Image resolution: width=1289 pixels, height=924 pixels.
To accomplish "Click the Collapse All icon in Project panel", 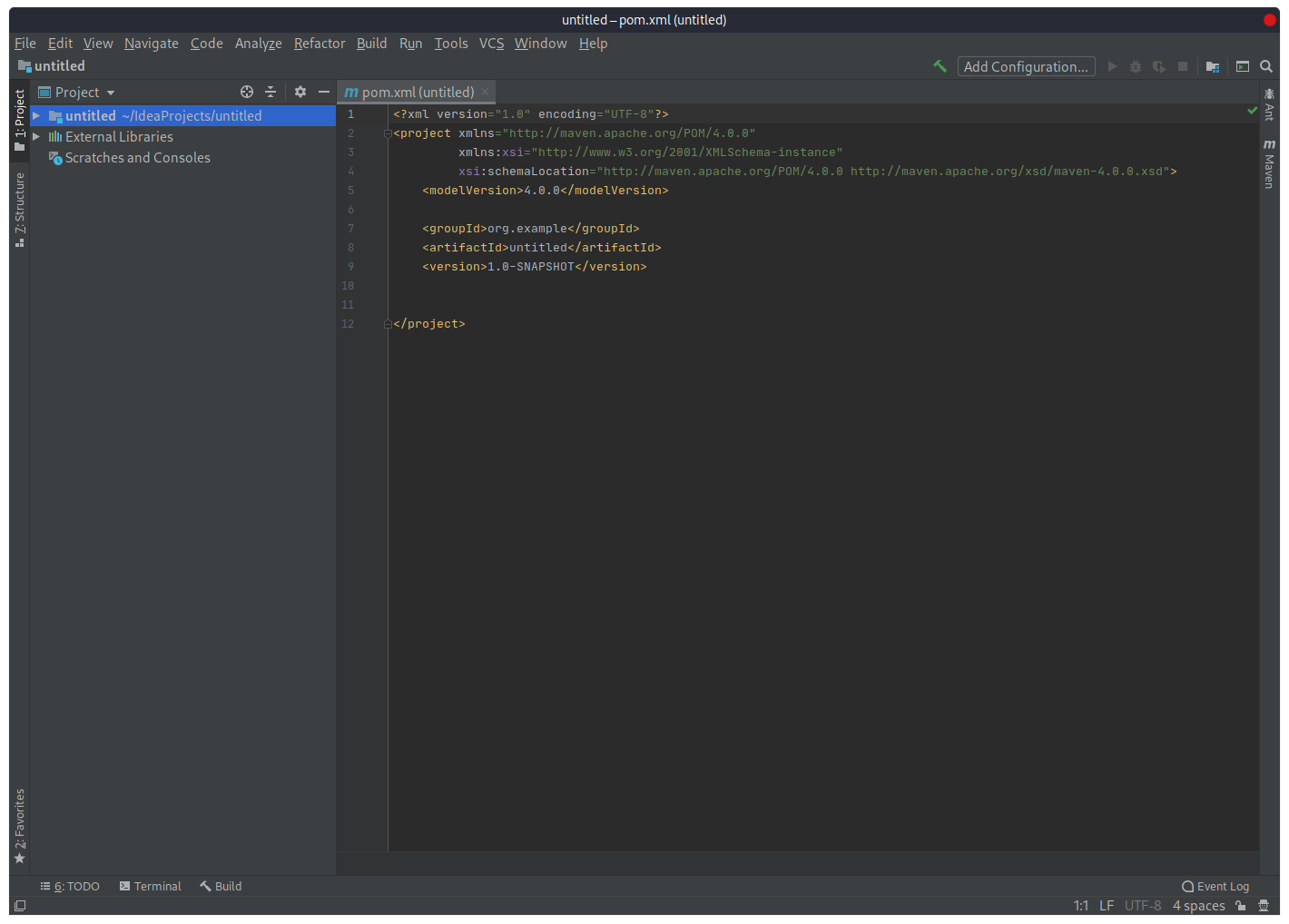I will click(x=271, y=92).
